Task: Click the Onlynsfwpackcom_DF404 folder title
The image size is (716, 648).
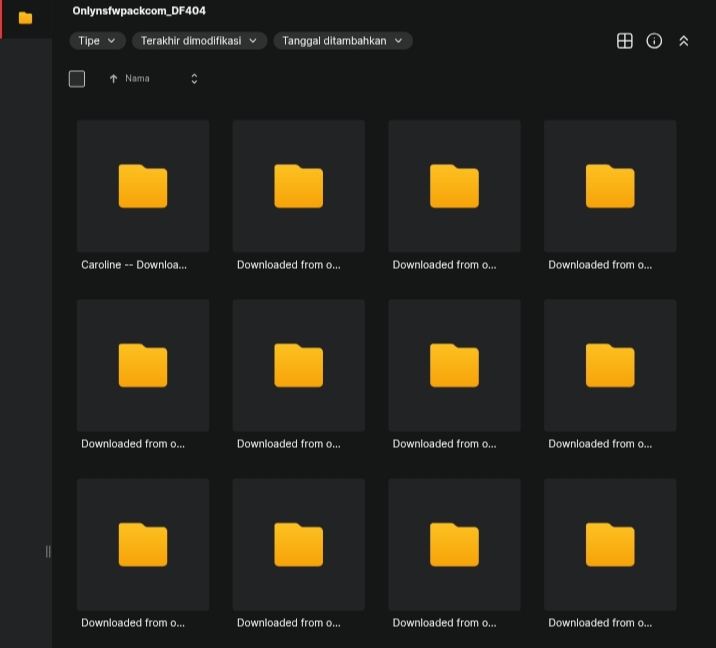Action: click(x=139, y=11)
